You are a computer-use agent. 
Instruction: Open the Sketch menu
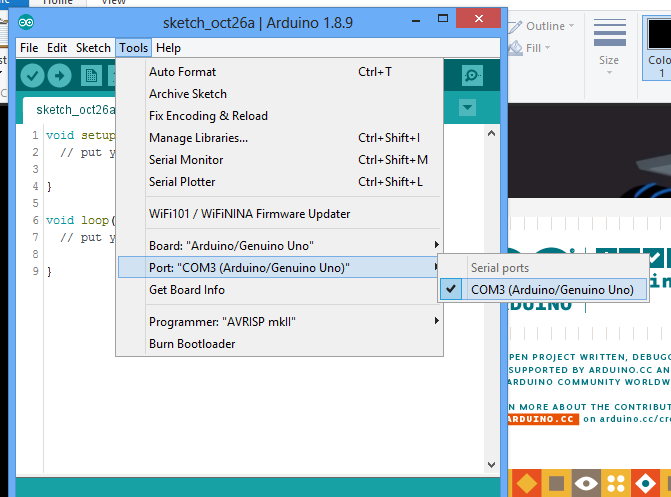tap(93, 48)
